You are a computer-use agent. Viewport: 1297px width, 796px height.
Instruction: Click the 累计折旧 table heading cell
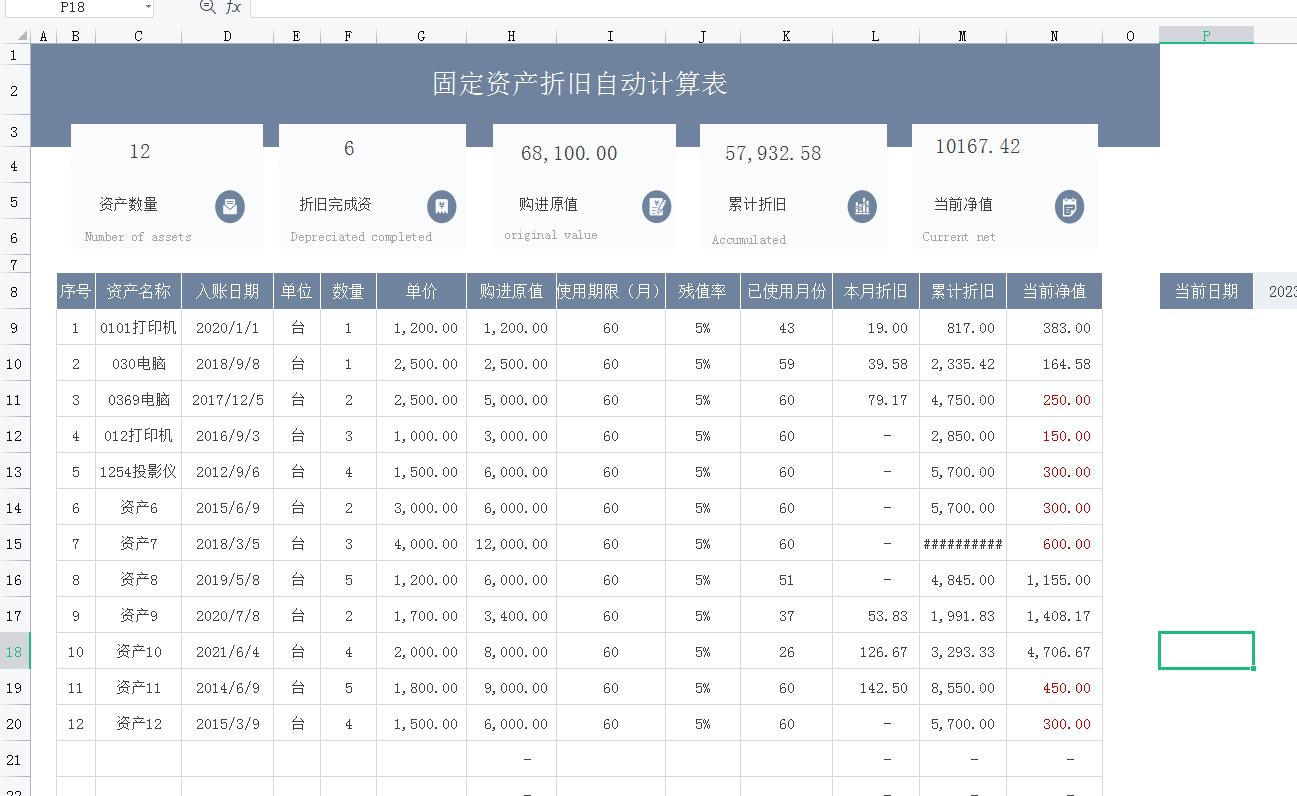coord(962,292)
